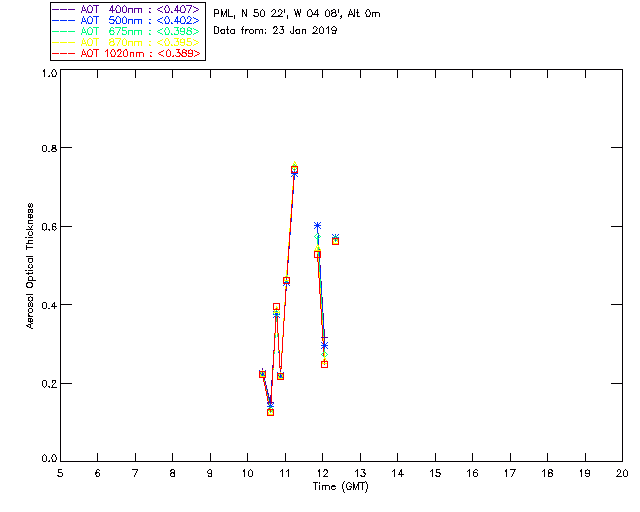Click the AOT 1020nm legend entry

(x=127, y=53)
